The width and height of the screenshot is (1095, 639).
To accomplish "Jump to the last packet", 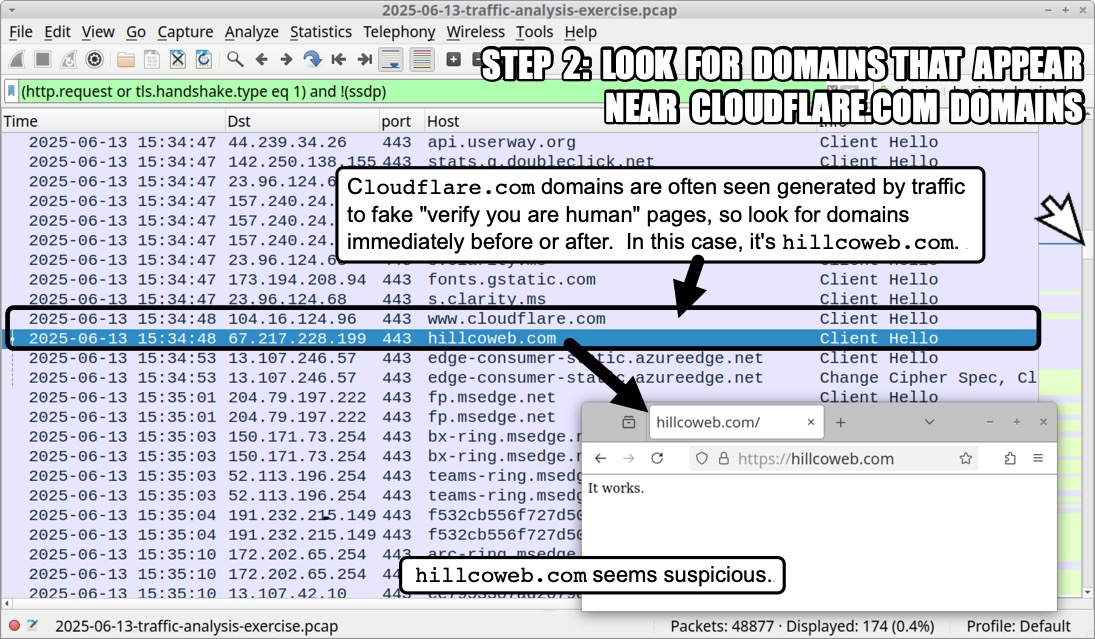I will point(365,59).
